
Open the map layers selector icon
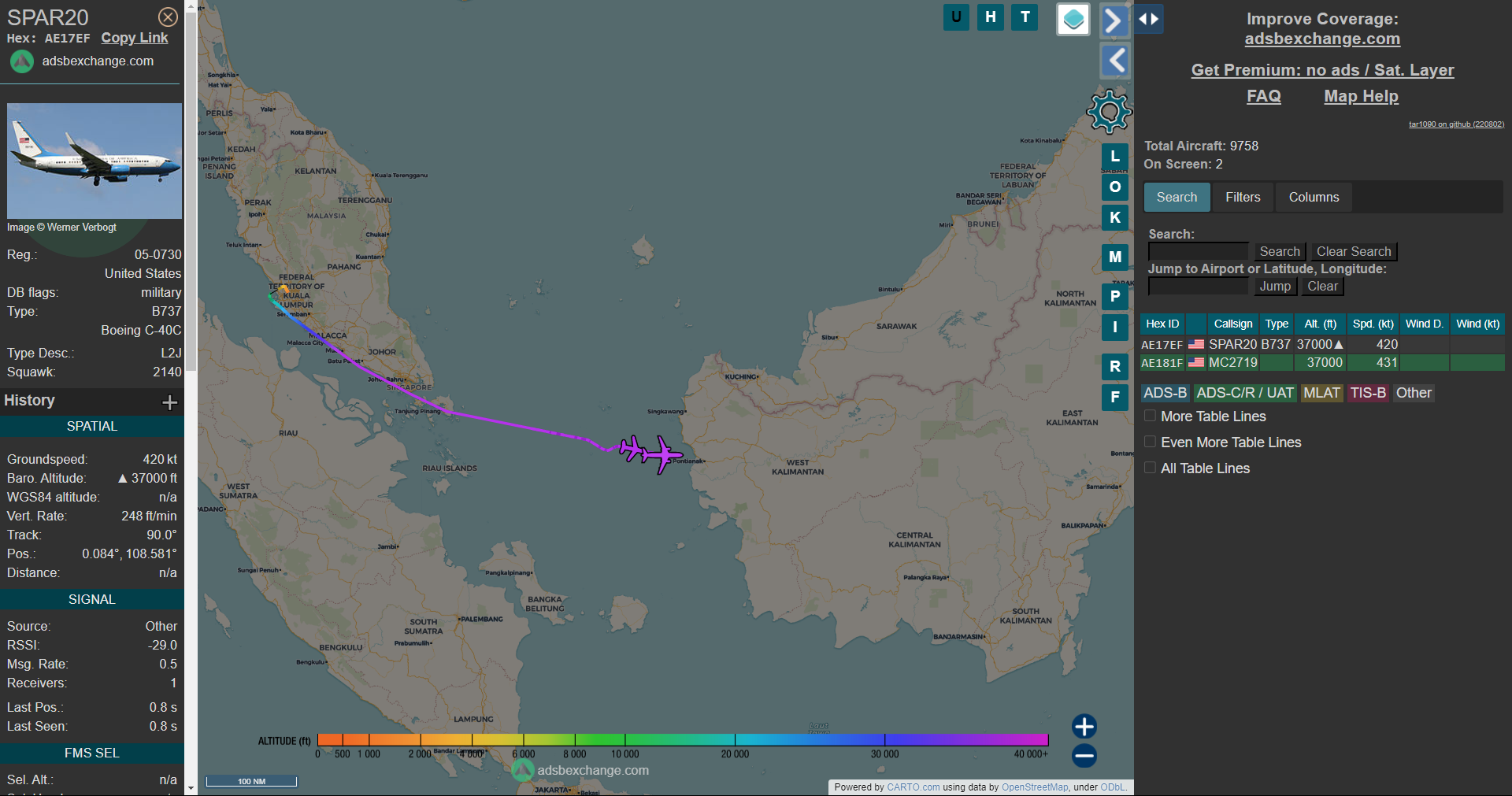click(1073, 20)
